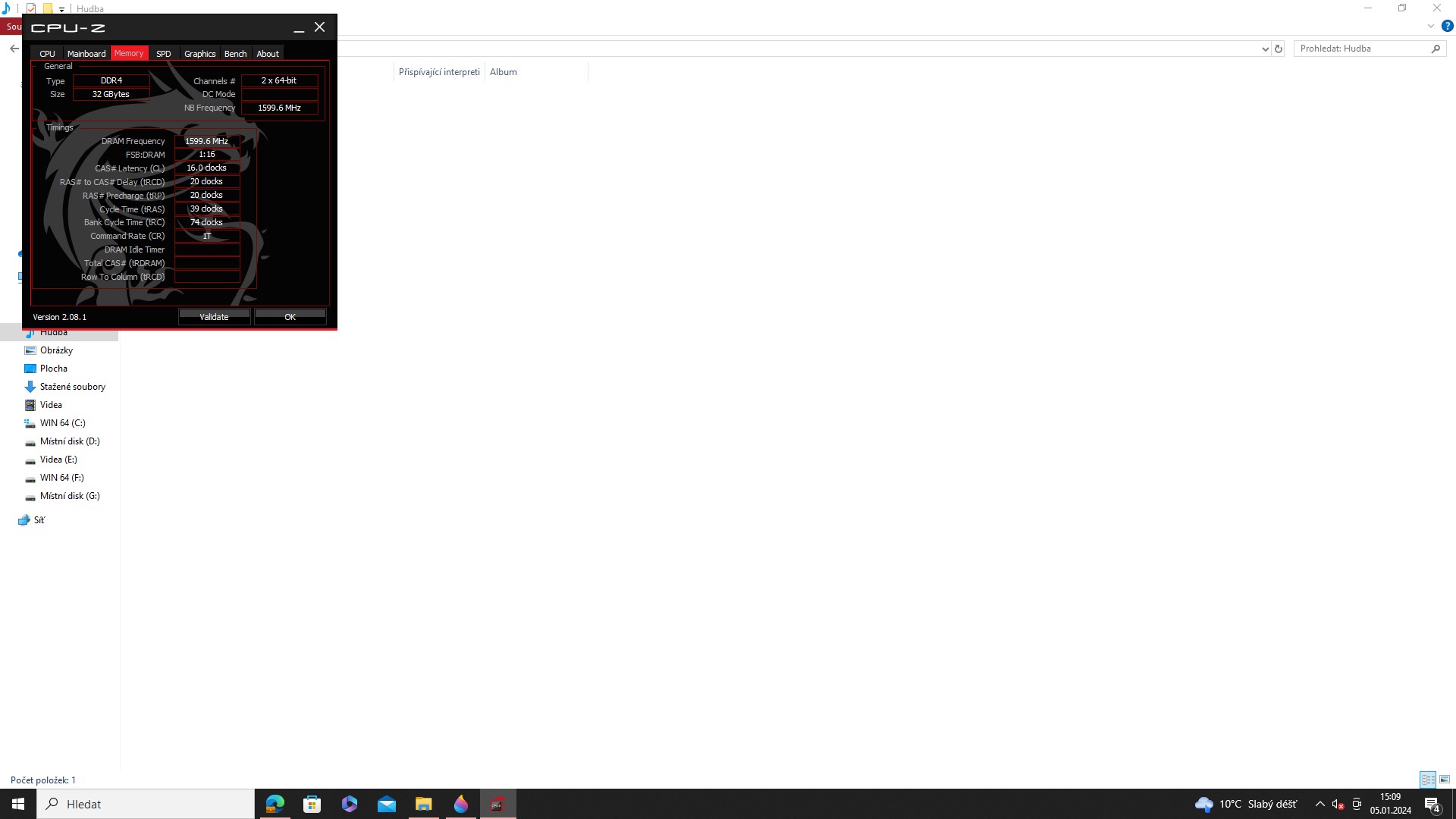Launch Microsoft Store from the taskbar
Screen dimensions: 1456x819
pos(312,804)
